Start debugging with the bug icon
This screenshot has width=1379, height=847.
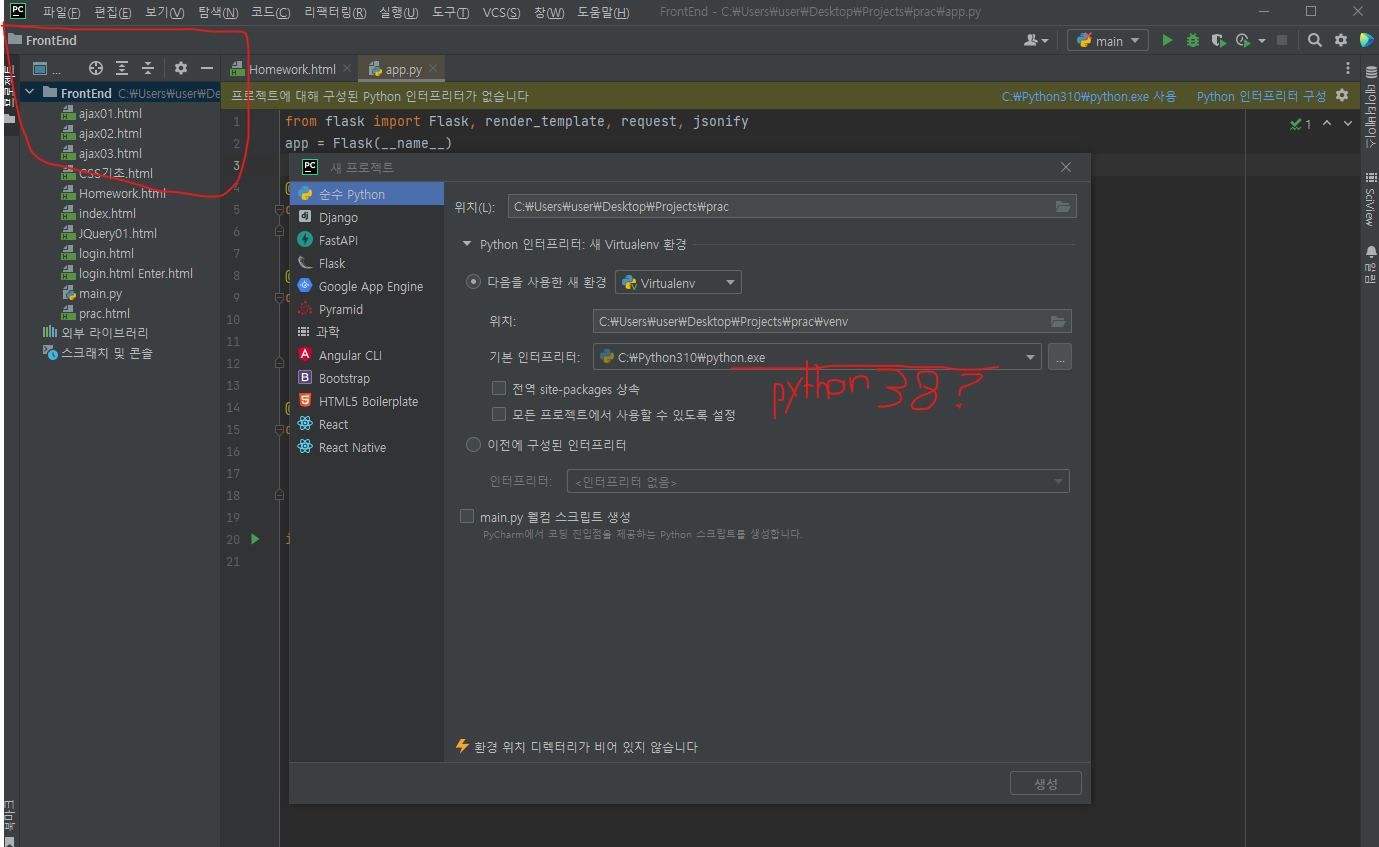1193,40
